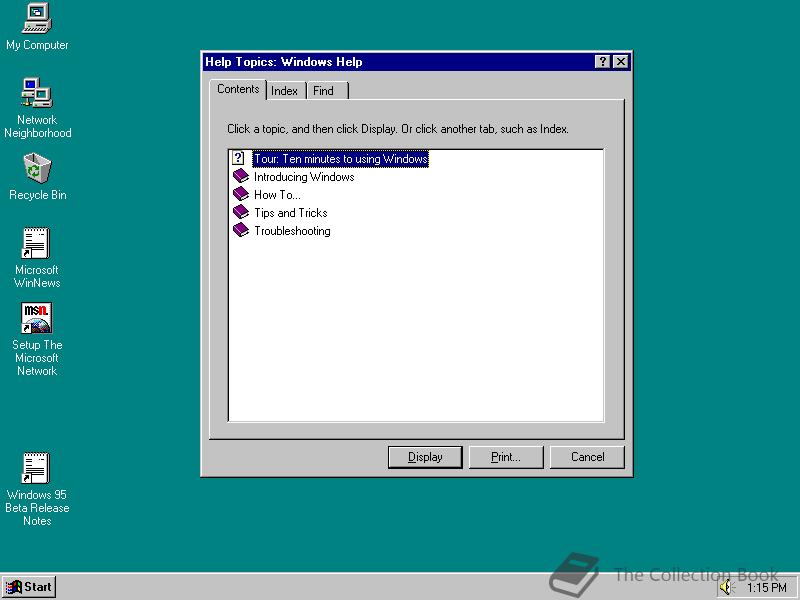Image resolution: width=800 pixels, height=600 pixels.
Task: Open the Find tab
Action: pyautogui.click(x=327, y=91)
